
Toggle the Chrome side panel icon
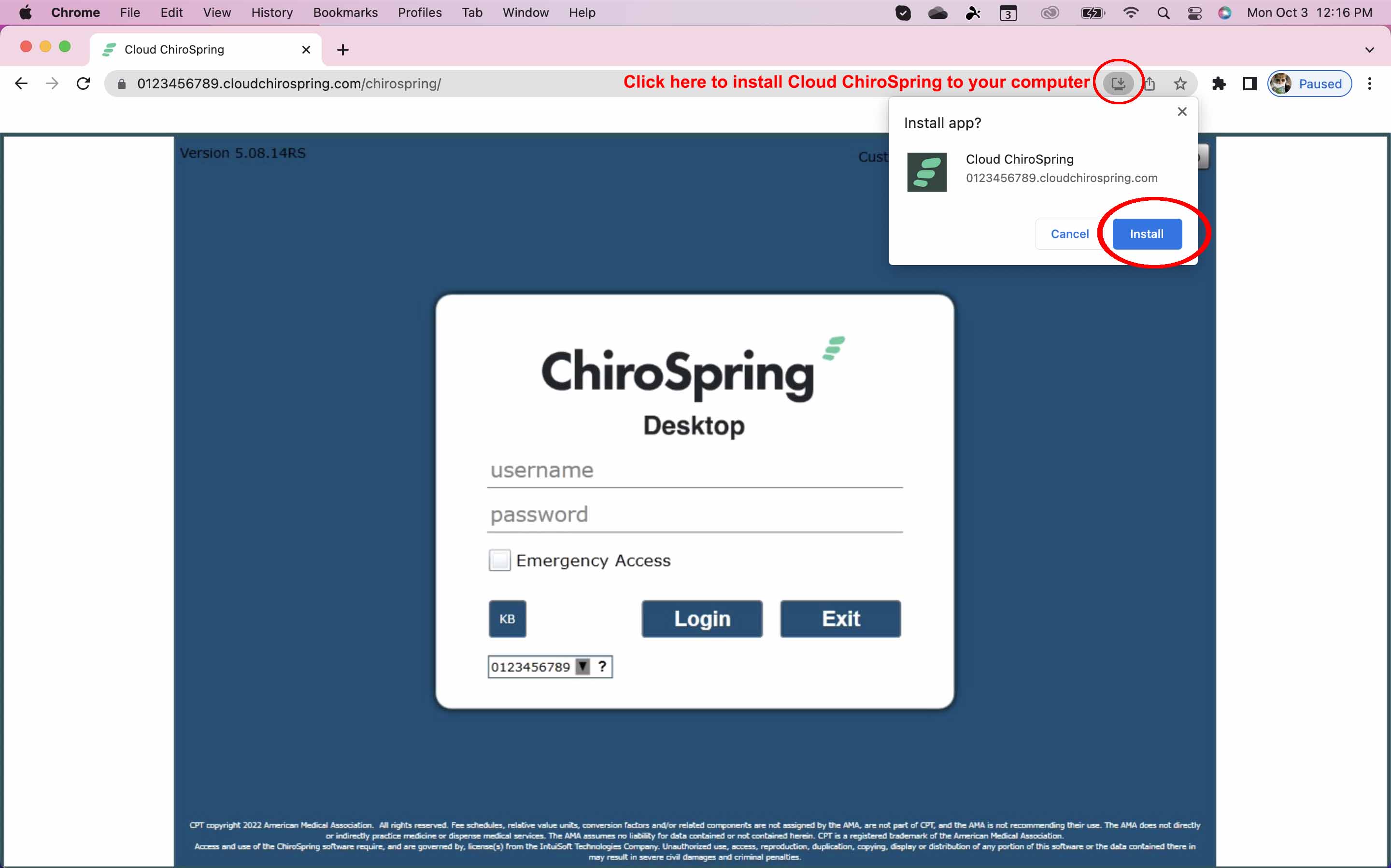(1249, 84)
